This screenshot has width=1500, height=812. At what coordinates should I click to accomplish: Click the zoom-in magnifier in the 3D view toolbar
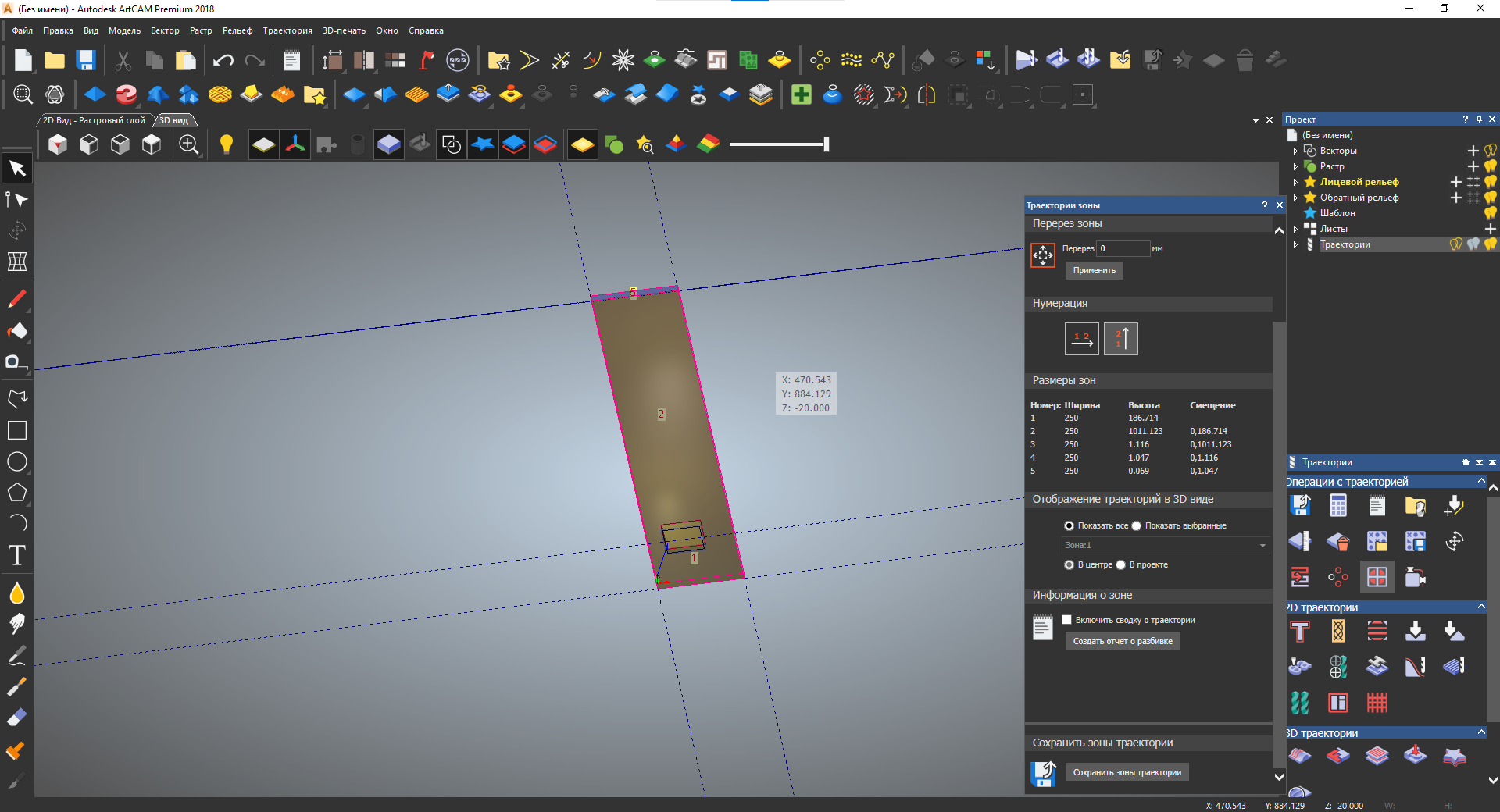(x=188, y=144)
